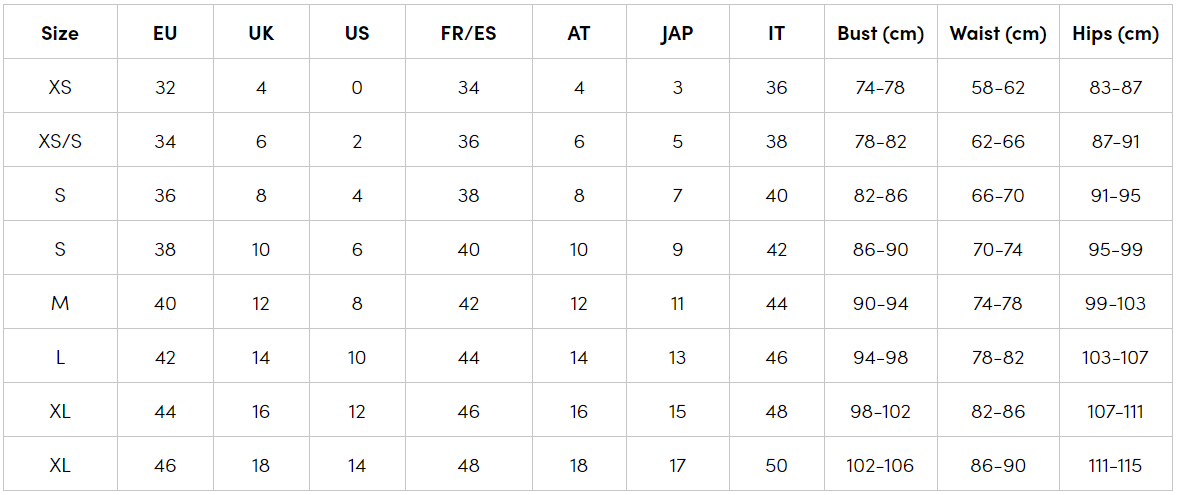Click the XS/S size label
The height and width of the screenshot is (495, 1177).
60,141
